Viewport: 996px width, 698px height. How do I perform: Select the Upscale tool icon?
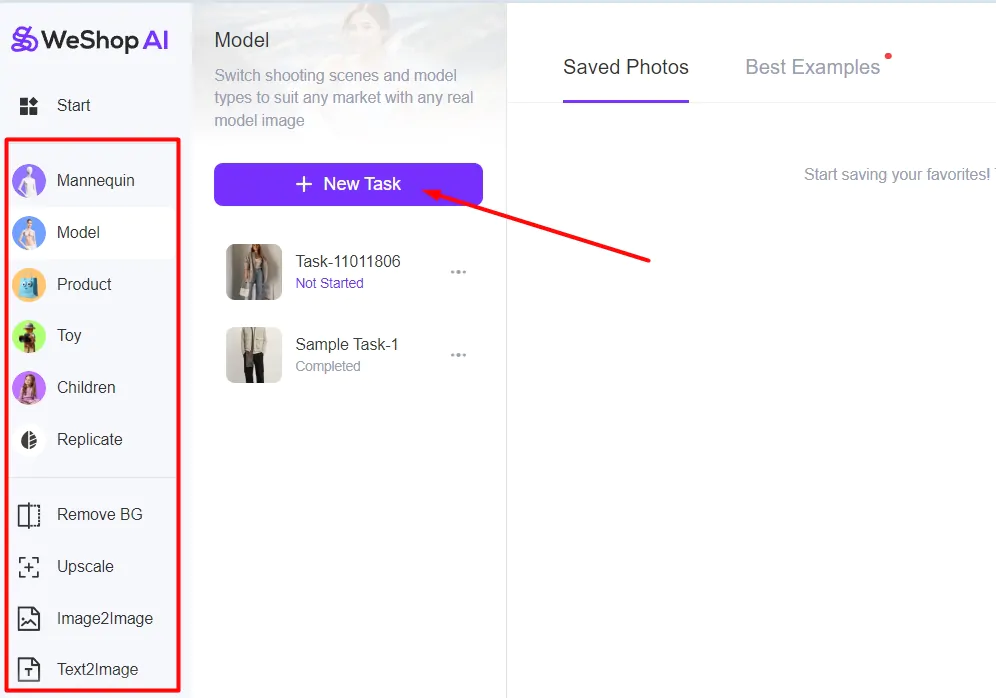coord(29,567)
